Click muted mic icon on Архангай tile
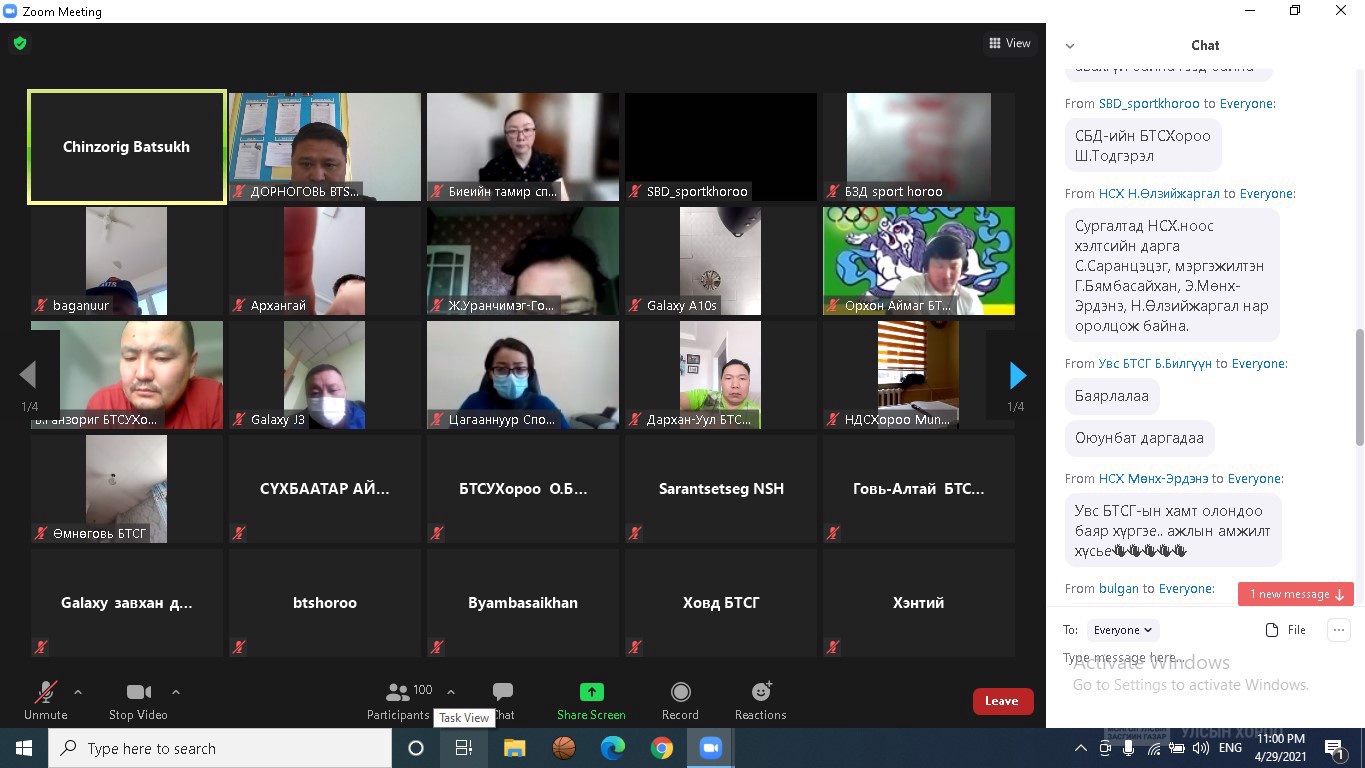 [239, 305]
